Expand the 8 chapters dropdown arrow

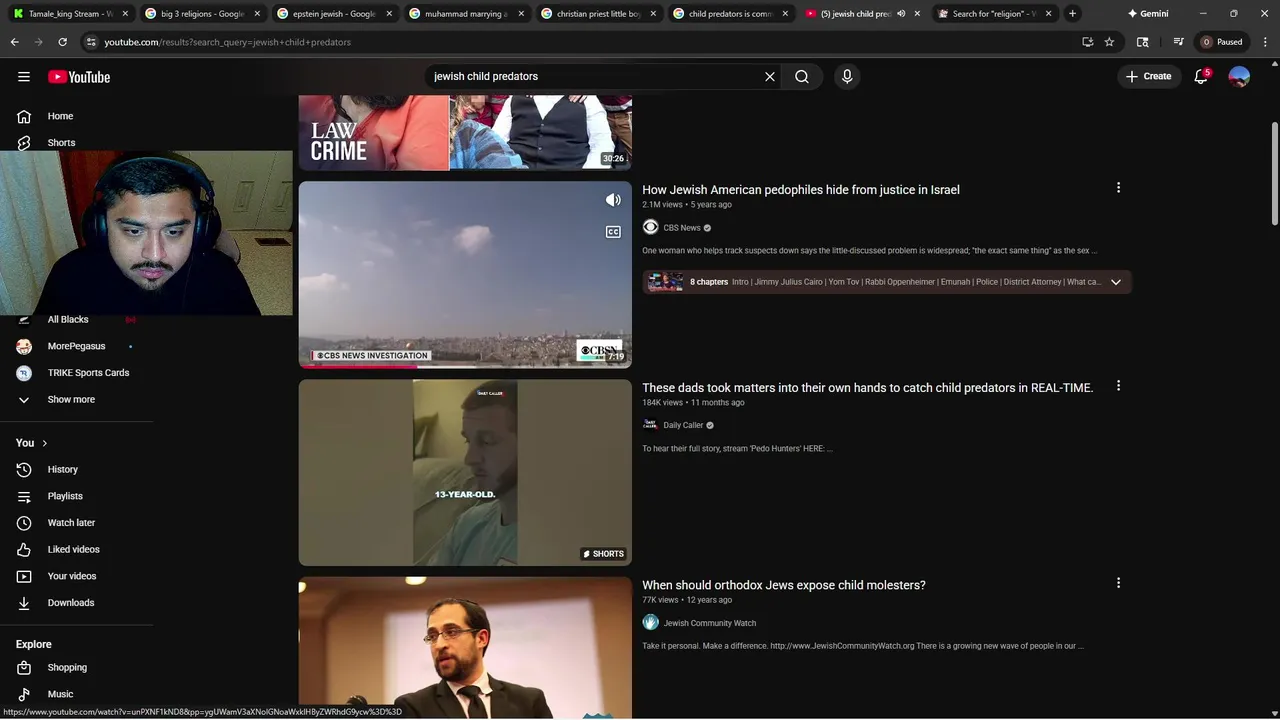coord(1116,282)
